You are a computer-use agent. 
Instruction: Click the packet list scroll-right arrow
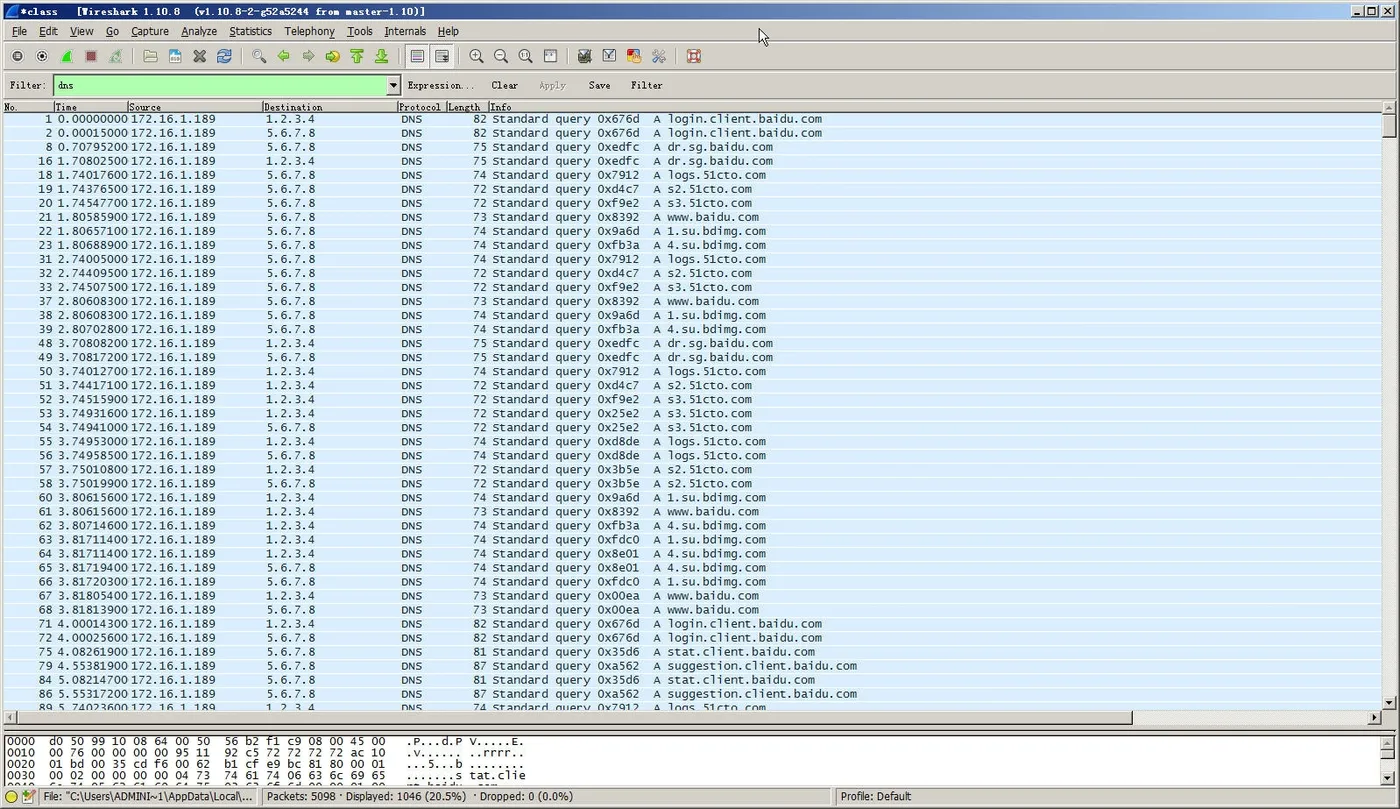(x=1375, y=718)
